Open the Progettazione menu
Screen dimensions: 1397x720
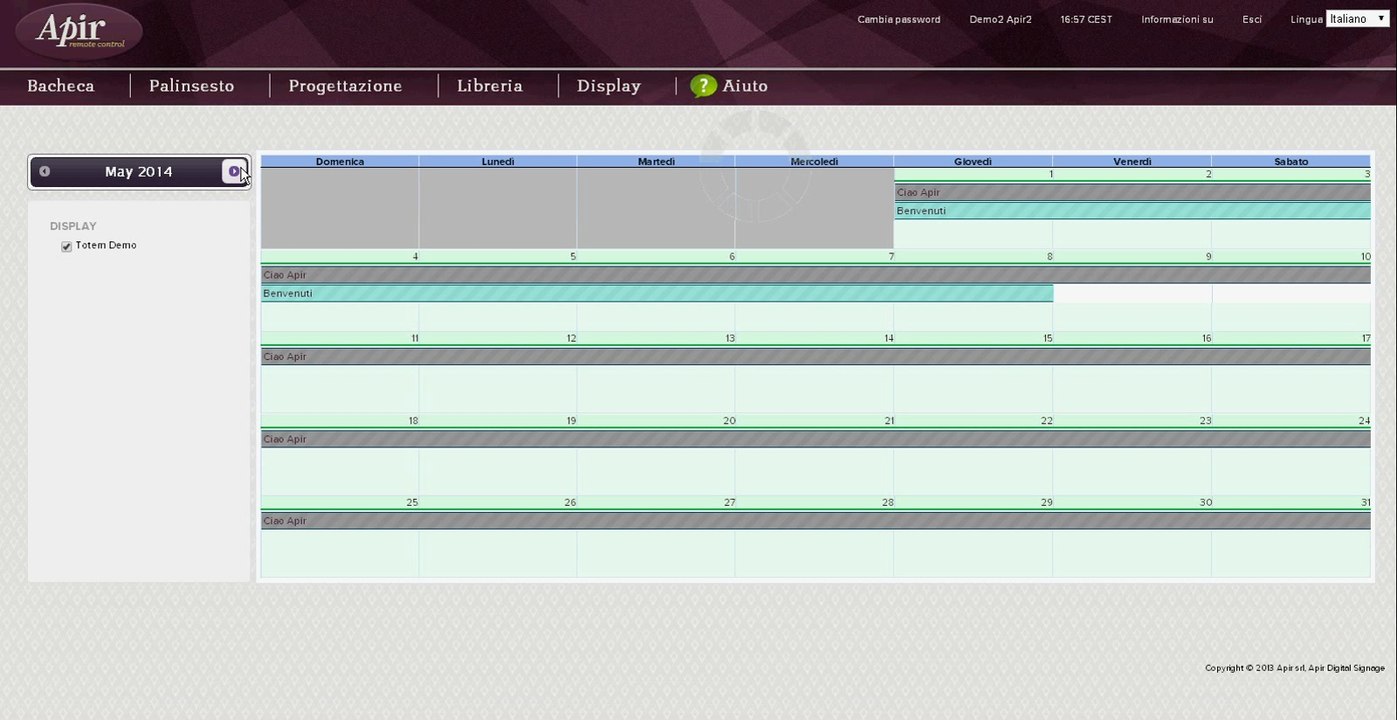[346, 86]
